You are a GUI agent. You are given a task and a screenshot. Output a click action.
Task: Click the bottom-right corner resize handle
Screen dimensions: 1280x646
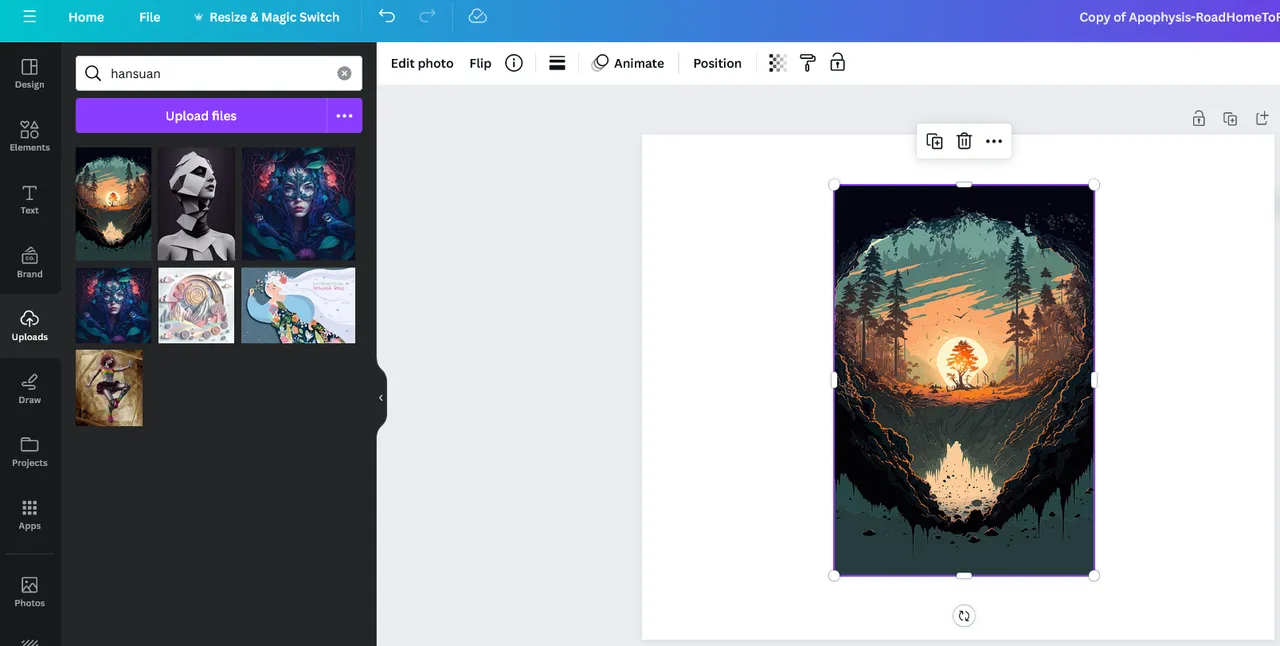click(1094, 575)
